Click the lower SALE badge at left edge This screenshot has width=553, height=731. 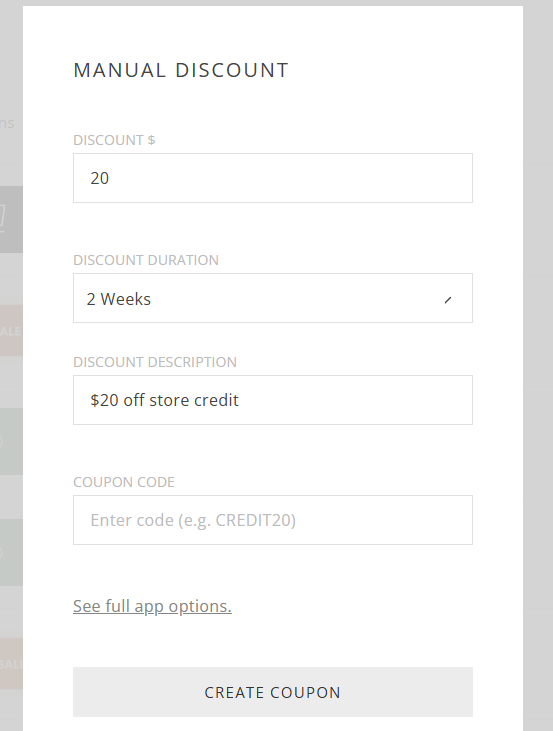(11, 664)
